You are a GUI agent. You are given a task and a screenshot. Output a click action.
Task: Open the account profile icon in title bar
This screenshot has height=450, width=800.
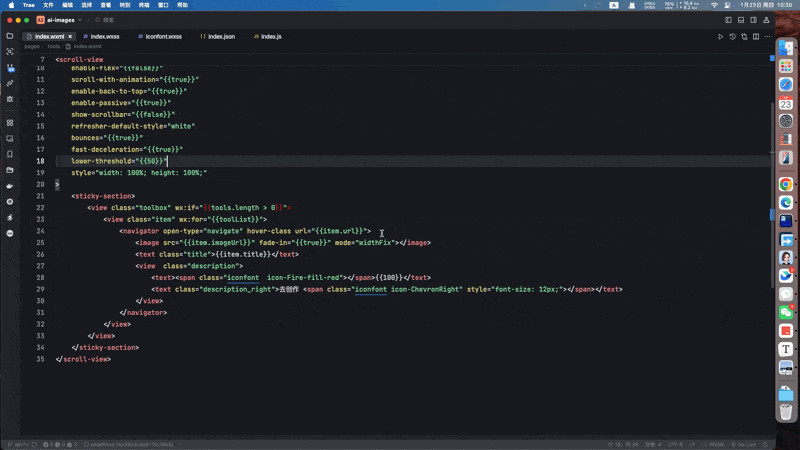pos(766,20)
